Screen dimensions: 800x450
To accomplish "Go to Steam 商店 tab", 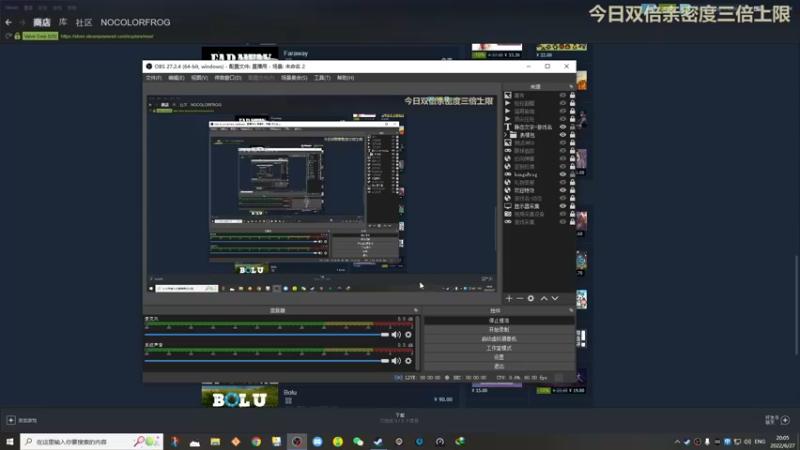I will coord(42,22).
